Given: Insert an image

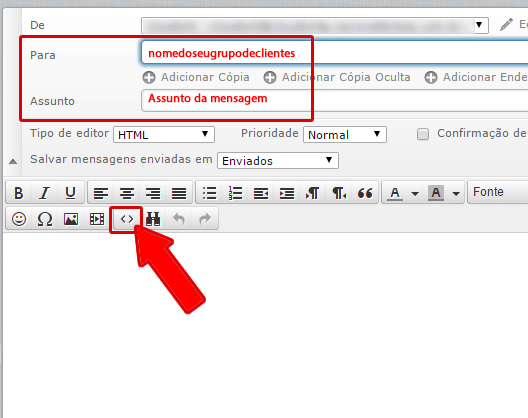Looking at the screenshot, I should (71, 219).
